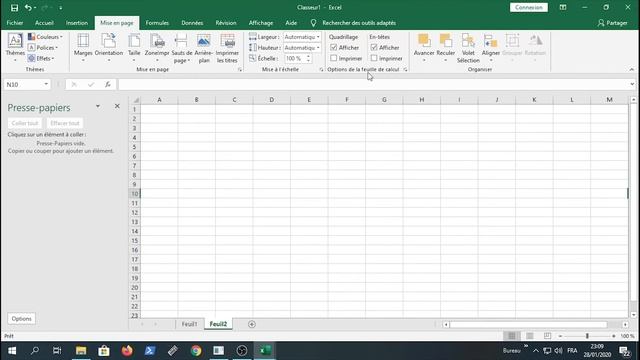Screen dimensions: 640x360
Task: Click Rechercher des outils adaptés box
Action: 359,23
